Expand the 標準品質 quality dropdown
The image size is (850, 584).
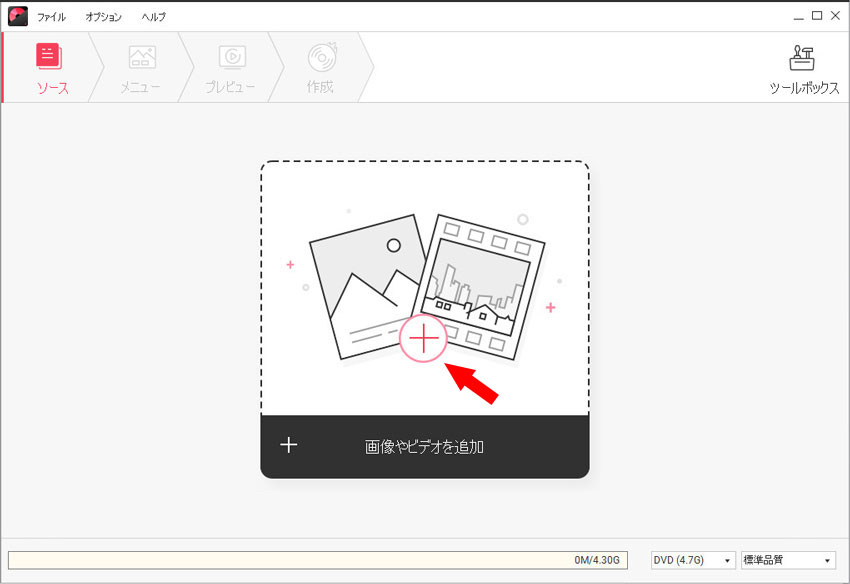coord(788,560)
